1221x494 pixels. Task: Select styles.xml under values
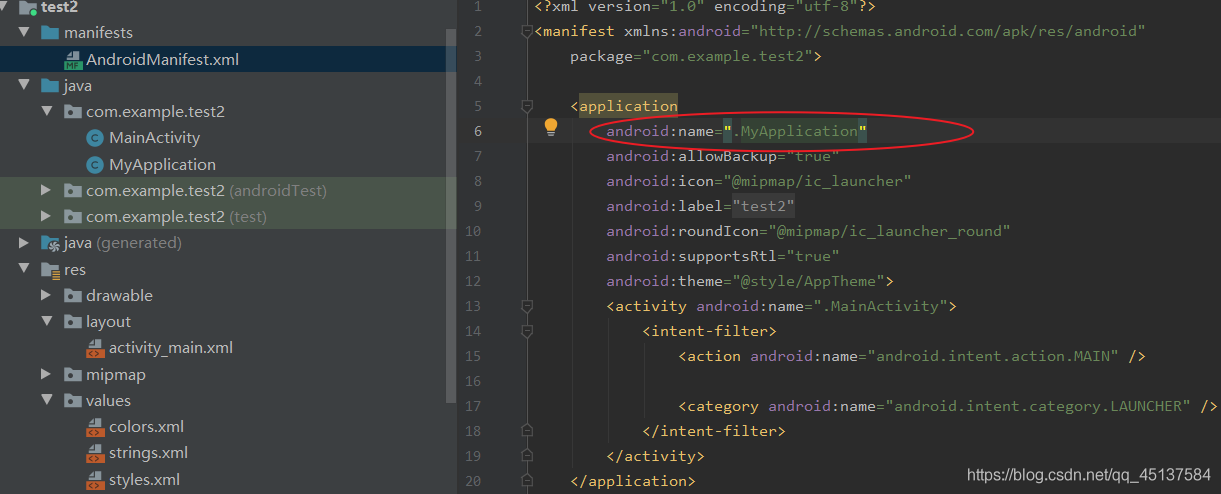[144, 480]
